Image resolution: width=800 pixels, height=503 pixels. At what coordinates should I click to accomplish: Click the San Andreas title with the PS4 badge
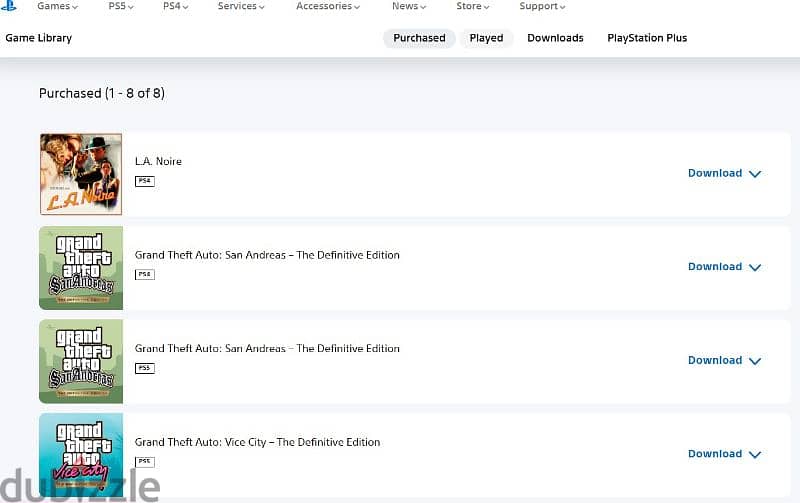(x=267, y=255)
